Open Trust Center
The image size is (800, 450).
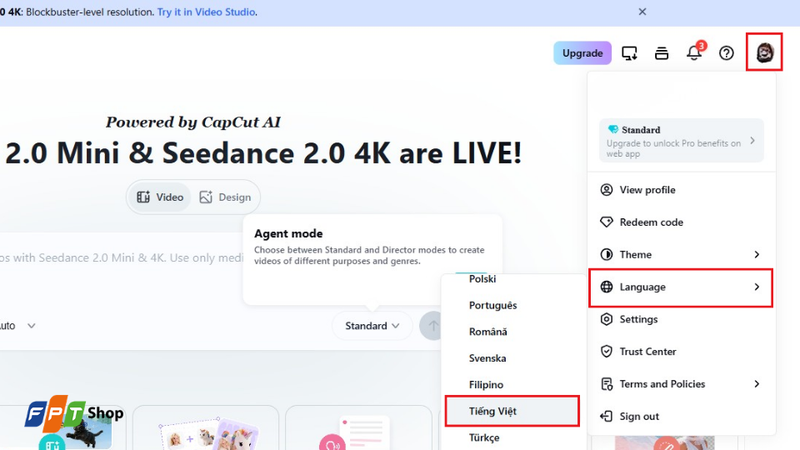(x=681, y=352)
